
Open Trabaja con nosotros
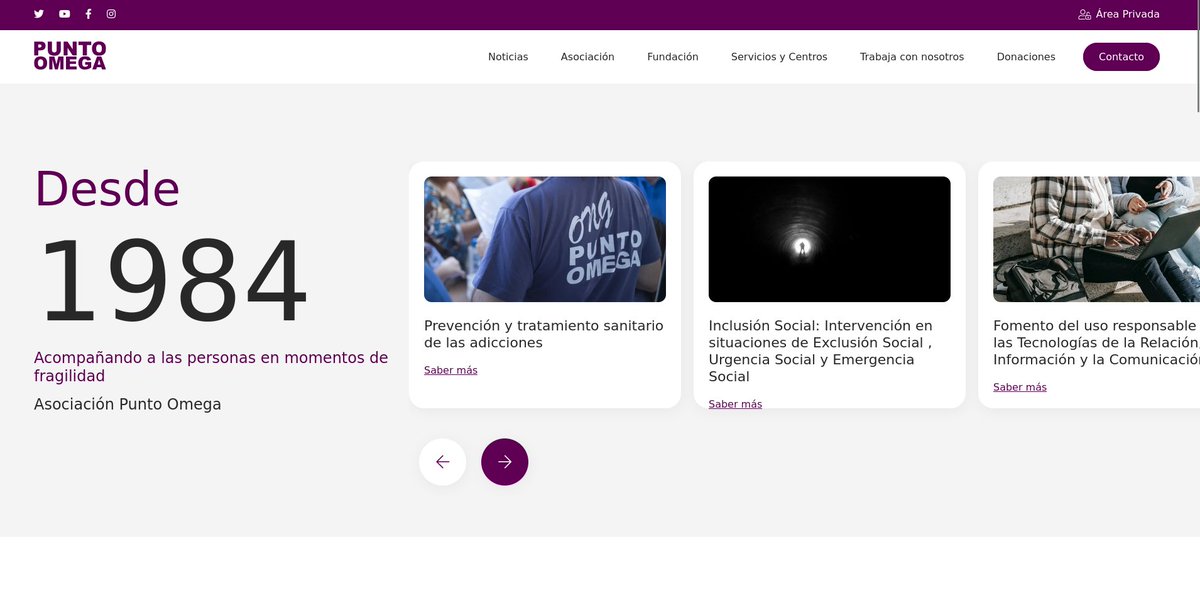(x=912, y=57)
